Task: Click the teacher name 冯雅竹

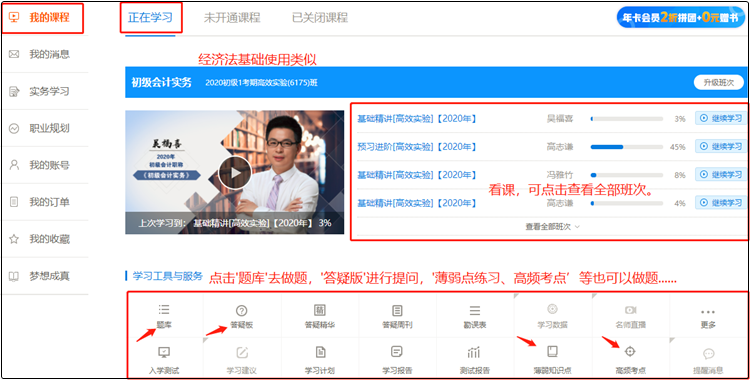Action: (560, 175)
